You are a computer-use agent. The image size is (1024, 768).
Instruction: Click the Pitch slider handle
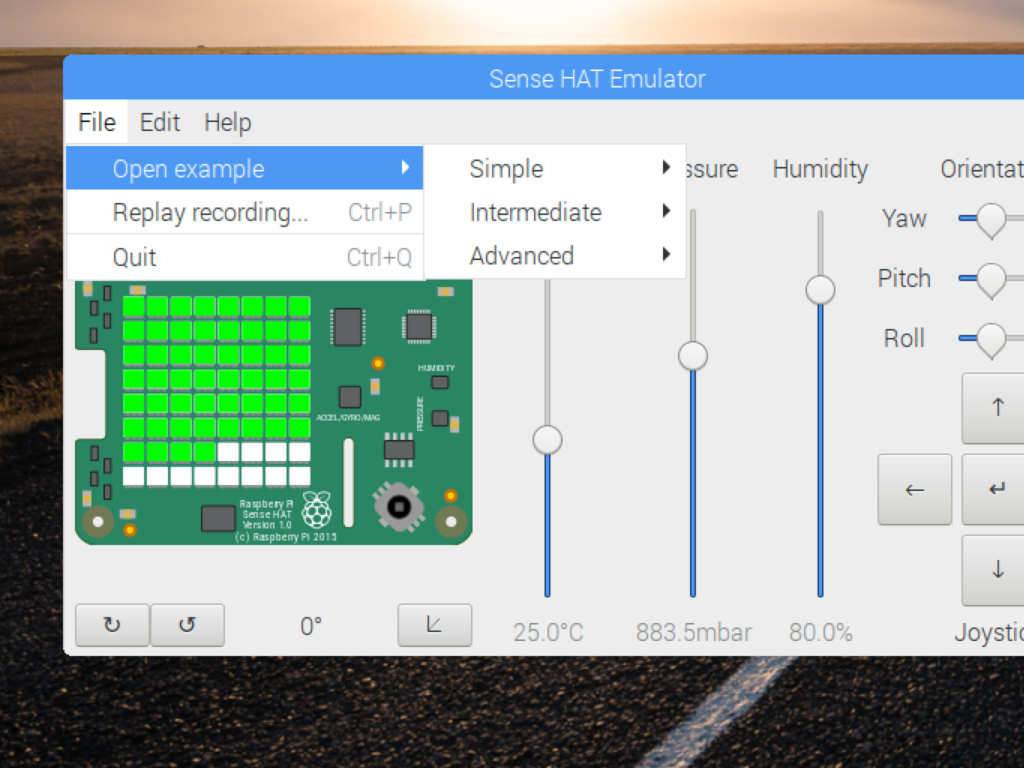click(991, 280)
